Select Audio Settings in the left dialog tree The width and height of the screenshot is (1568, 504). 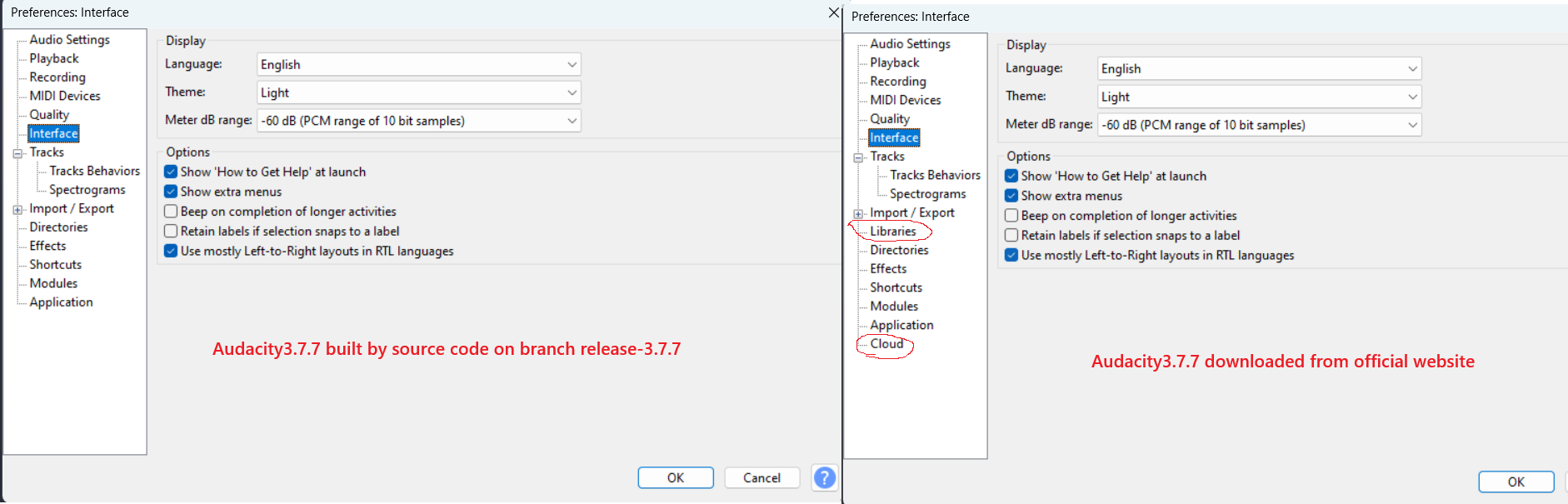(69, 39)
